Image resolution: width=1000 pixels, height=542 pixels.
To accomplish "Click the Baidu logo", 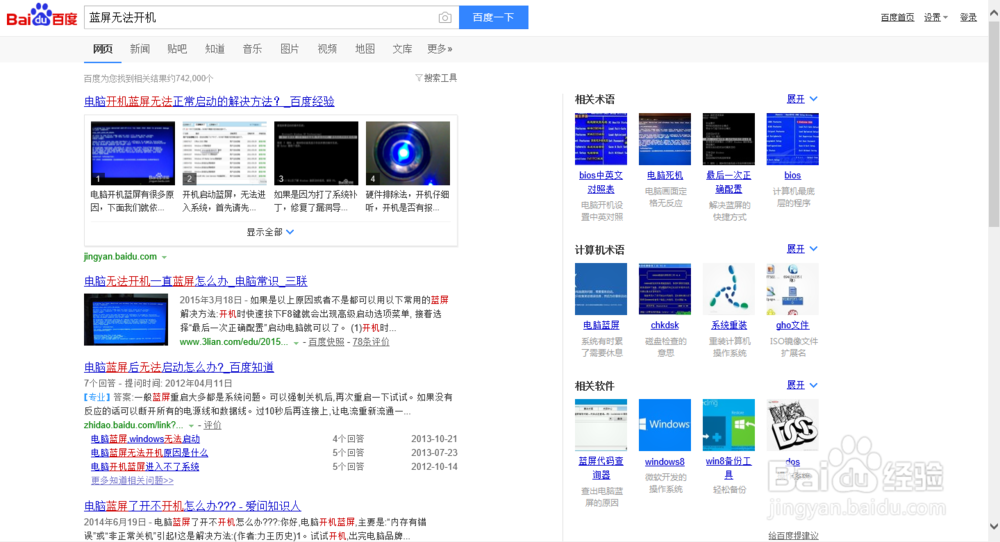I will 42,16.
